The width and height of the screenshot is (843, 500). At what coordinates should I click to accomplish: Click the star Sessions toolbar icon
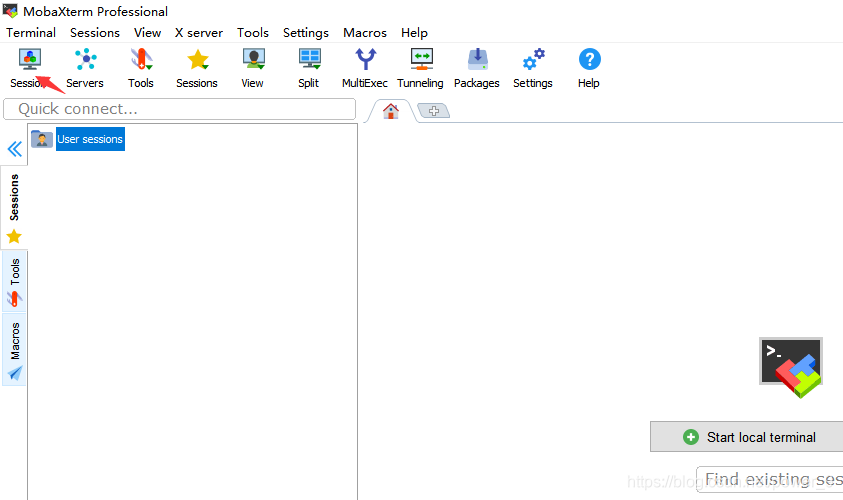197,59
